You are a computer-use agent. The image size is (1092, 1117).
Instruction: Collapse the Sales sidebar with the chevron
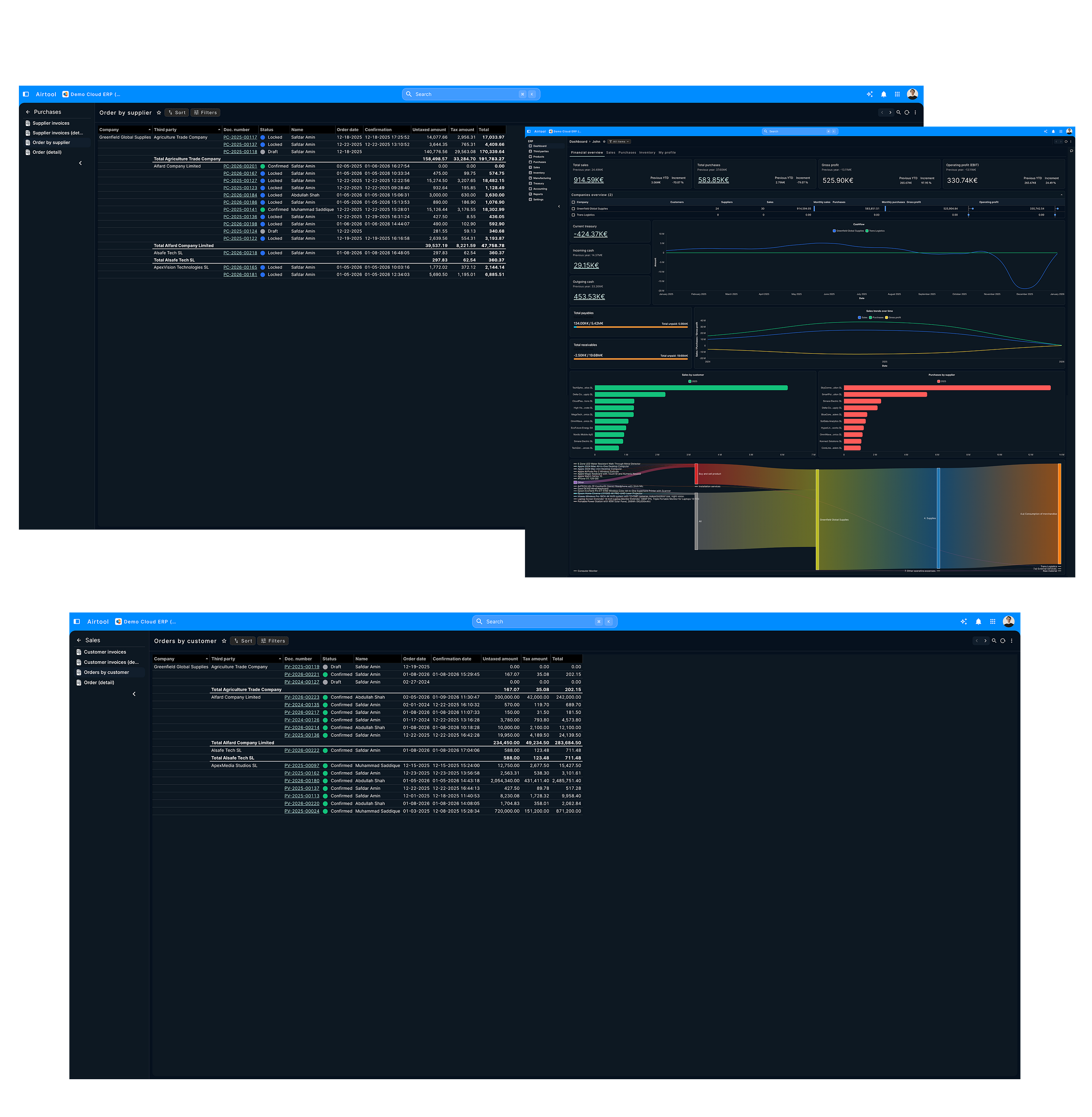click(134, 694)
